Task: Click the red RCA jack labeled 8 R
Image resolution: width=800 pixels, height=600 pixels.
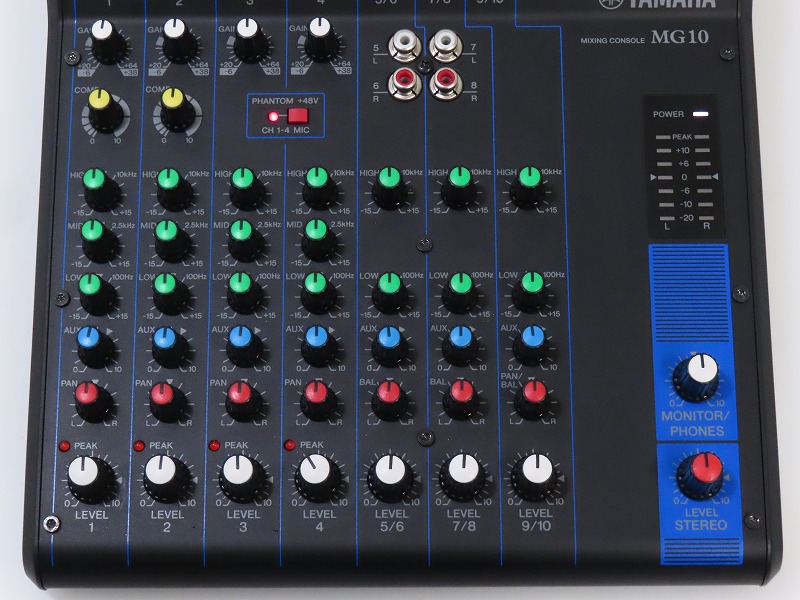Action: [444, 85]
